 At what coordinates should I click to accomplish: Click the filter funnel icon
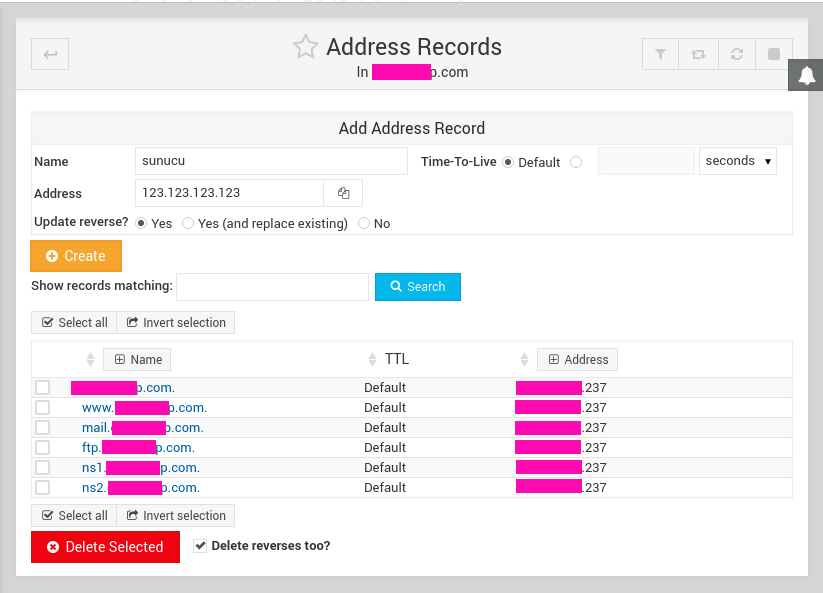tap(660, 55)
